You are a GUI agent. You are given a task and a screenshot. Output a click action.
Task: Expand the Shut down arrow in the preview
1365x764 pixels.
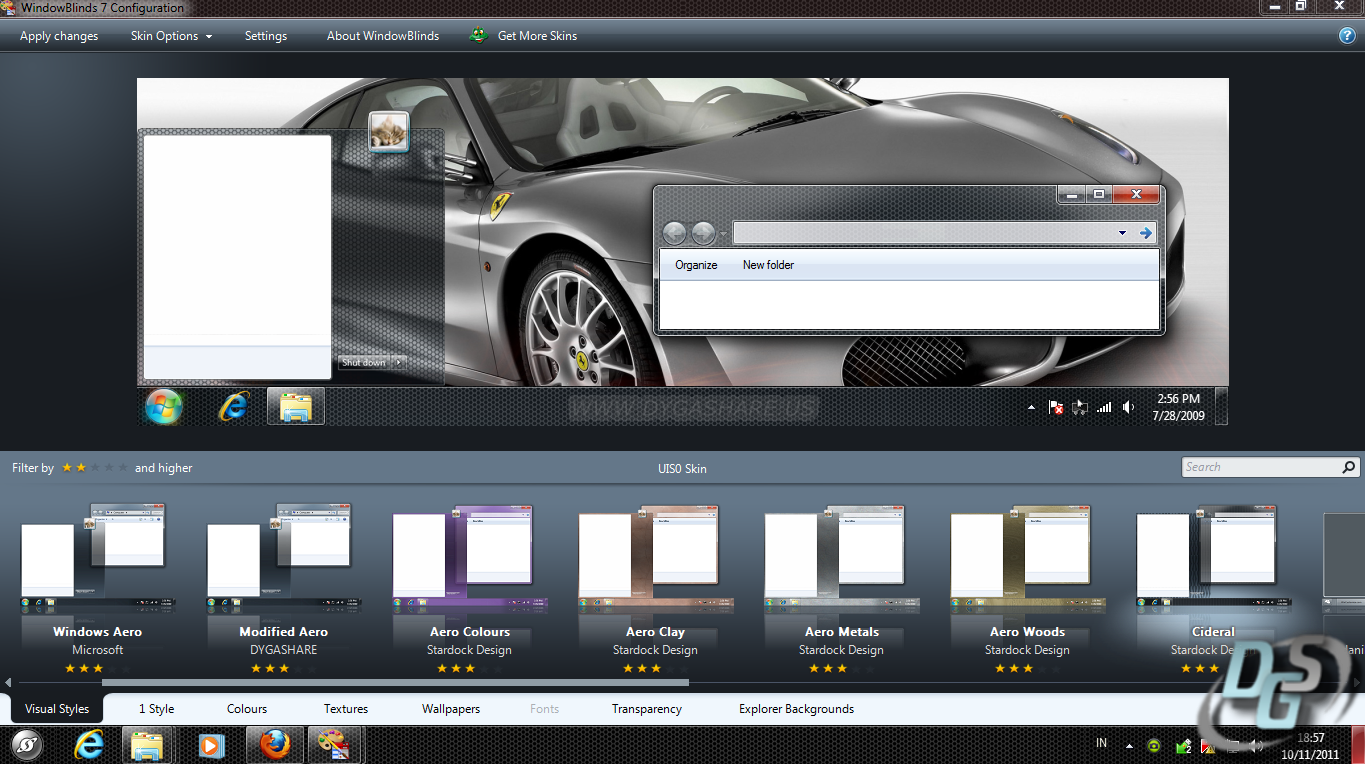(x=398, y=362)
